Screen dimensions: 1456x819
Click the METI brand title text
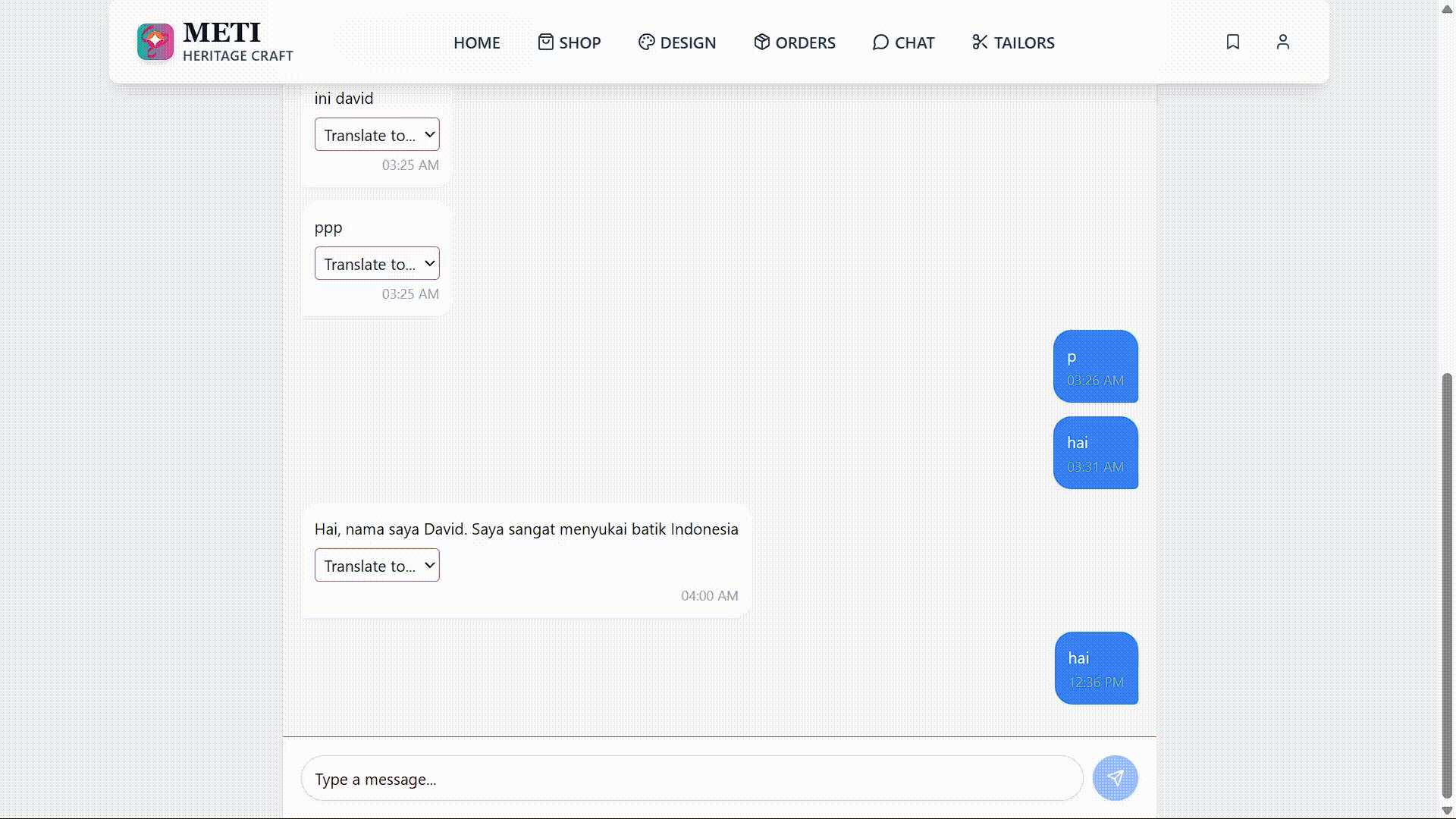222,32
